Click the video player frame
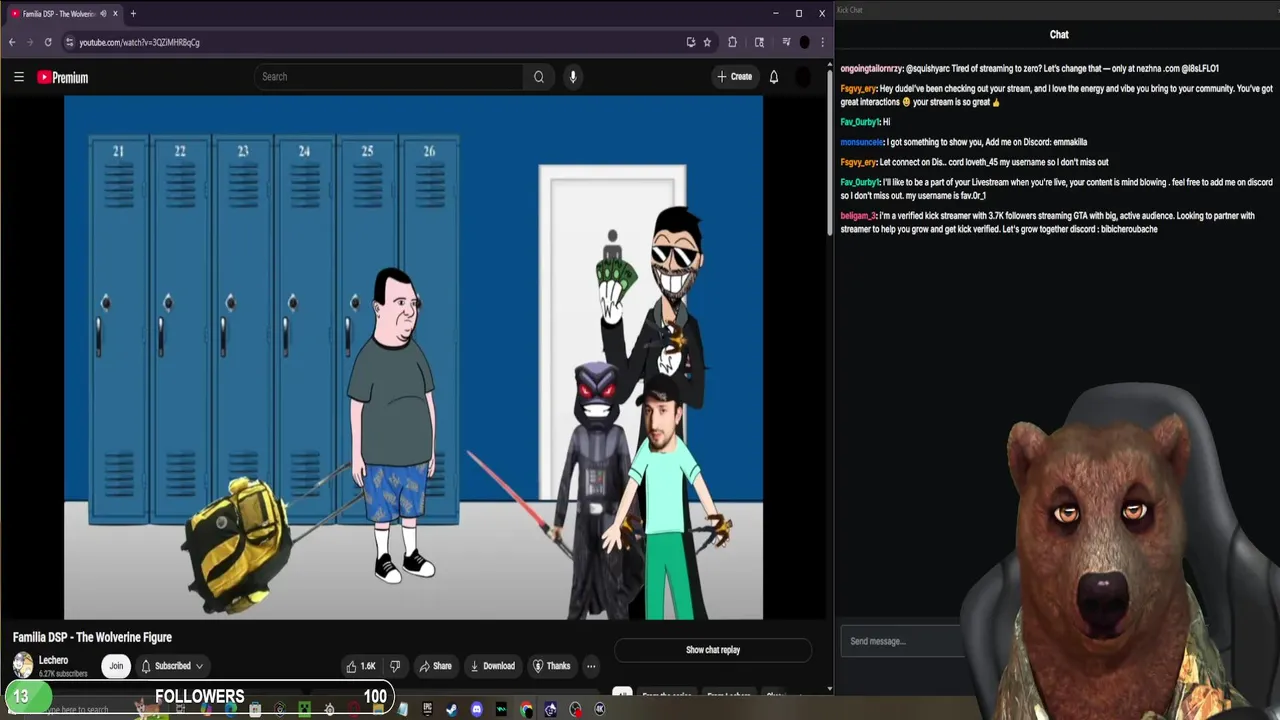 (413, 358)
